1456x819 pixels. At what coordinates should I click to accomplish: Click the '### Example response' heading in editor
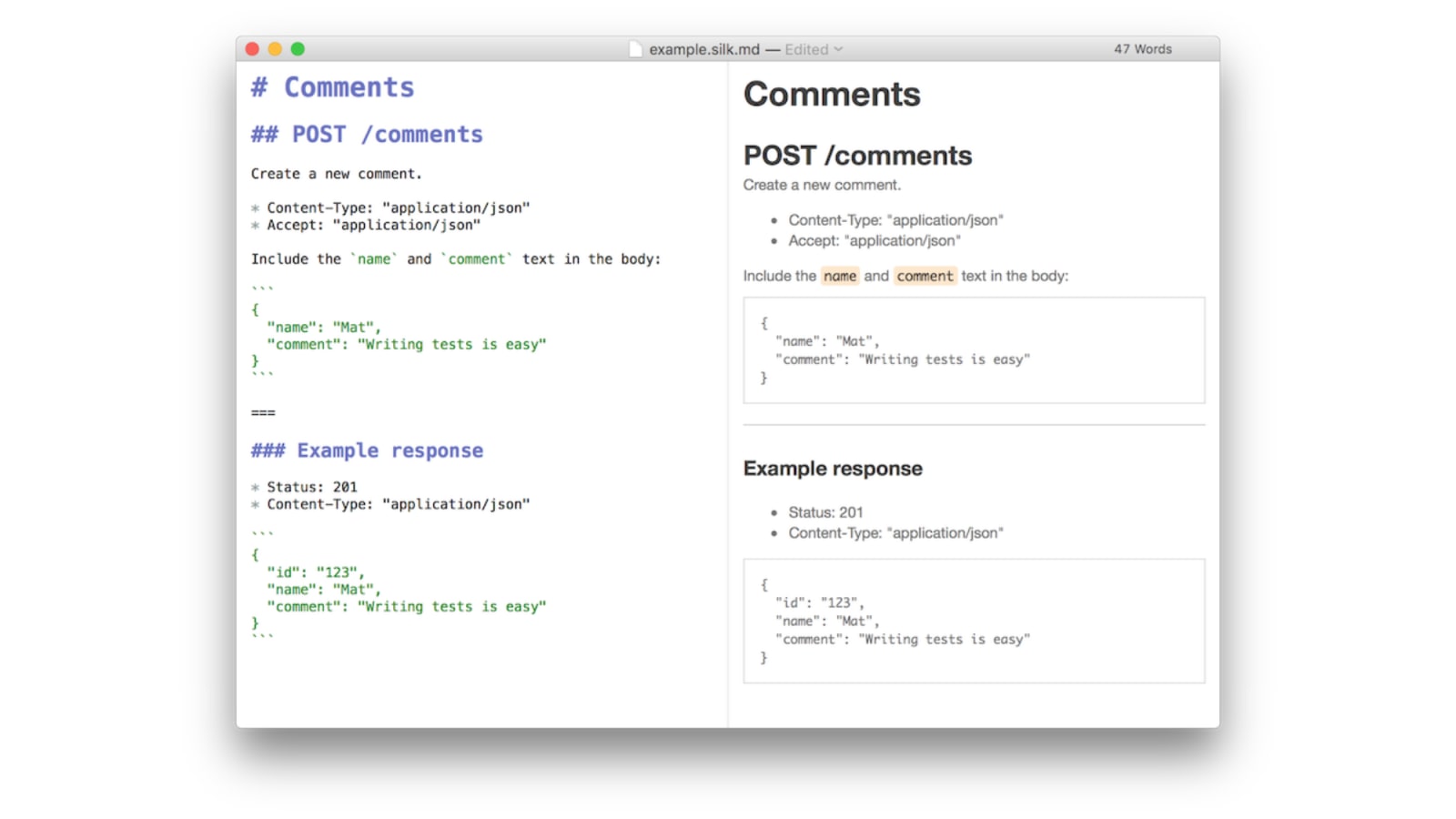(367, 450)
